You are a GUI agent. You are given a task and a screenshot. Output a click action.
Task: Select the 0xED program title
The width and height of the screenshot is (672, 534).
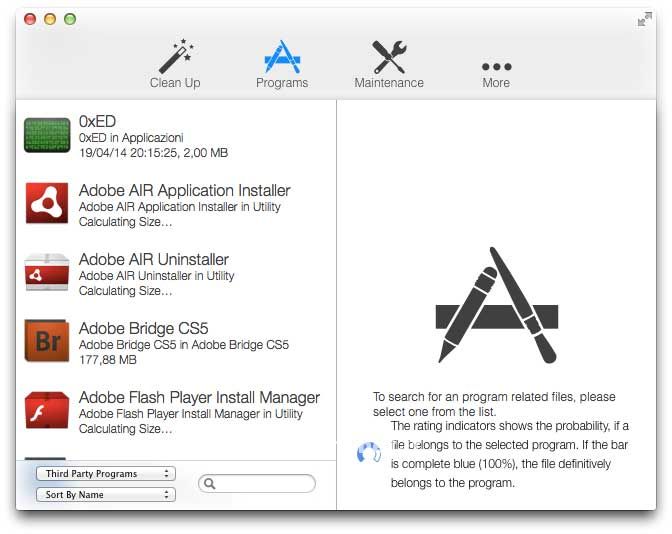(97, 121)
